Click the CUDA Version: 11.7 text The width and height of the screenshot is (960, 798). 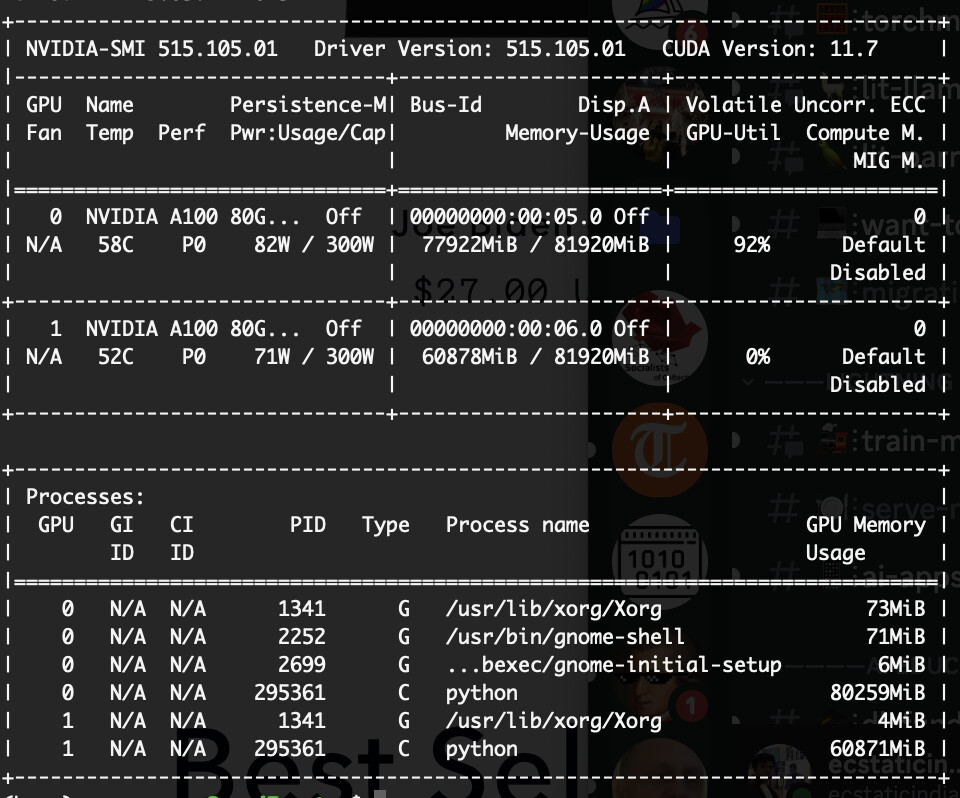coord(770,48)
